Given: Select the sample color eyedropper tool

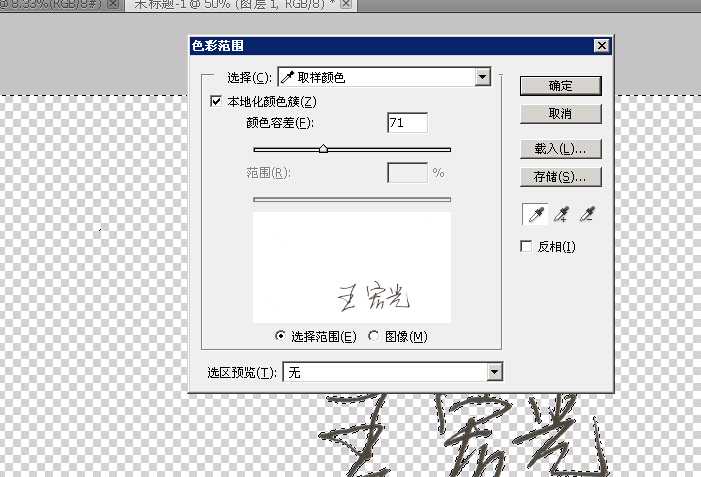Looking at the screenshot, I should point(535,215).
